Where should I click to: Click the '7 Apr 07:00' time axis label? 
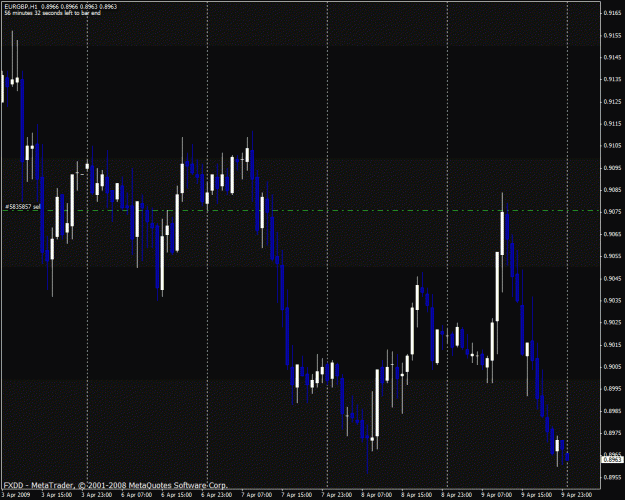257,495
